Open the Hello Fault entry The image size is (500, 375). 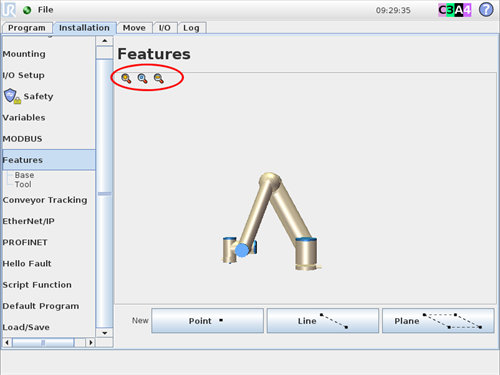tap(27, 263)
